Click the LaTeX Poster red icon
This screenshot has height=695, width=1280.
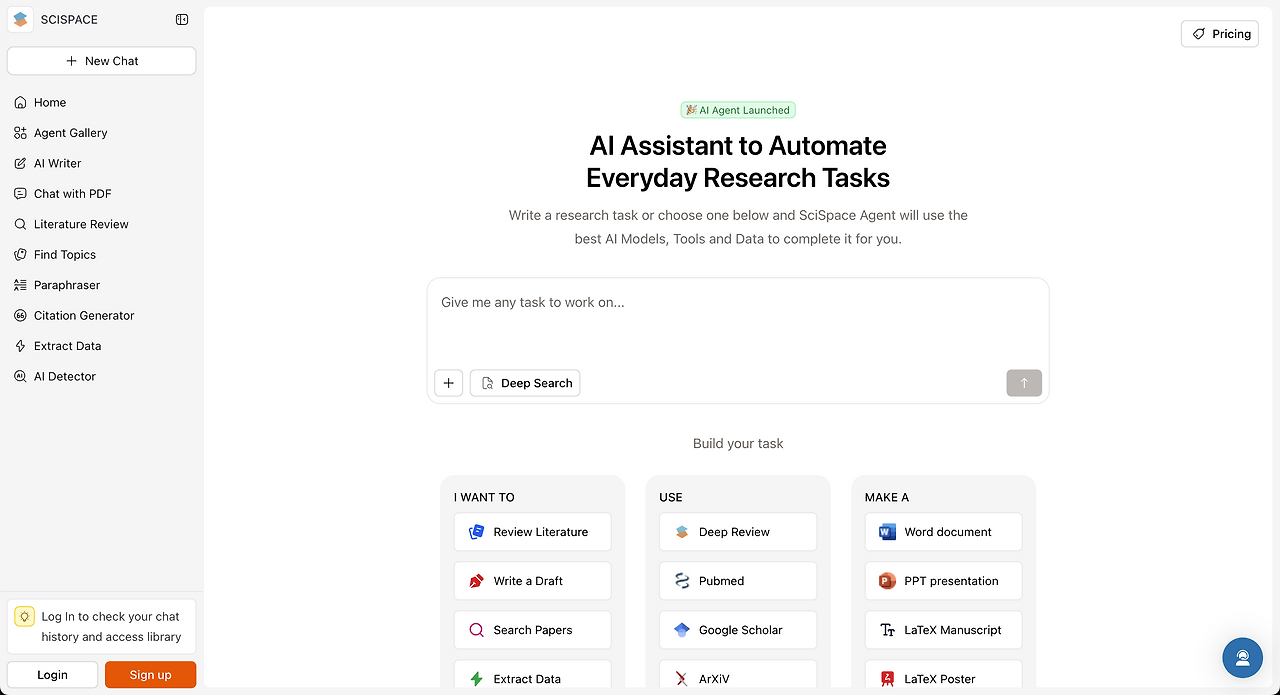(887, 679)
